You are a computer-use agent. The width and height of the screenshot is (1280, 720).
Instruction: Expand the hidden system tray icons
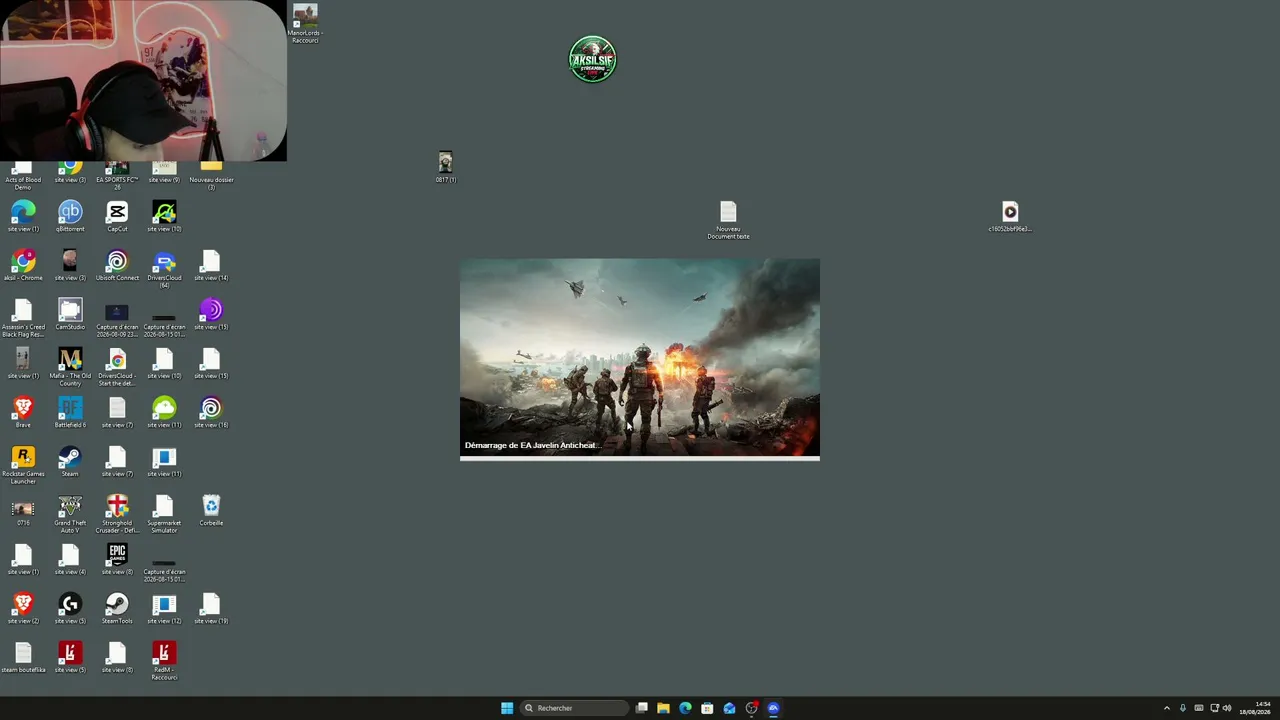(x=1166, y=708)
